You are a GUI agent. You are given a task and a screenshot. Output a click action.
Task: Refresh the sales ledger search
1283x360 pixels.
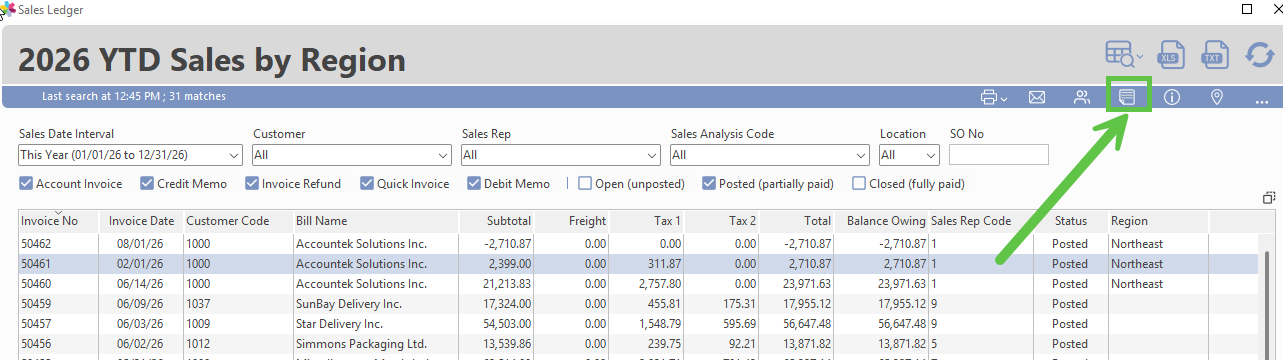tap(1259, 55)
